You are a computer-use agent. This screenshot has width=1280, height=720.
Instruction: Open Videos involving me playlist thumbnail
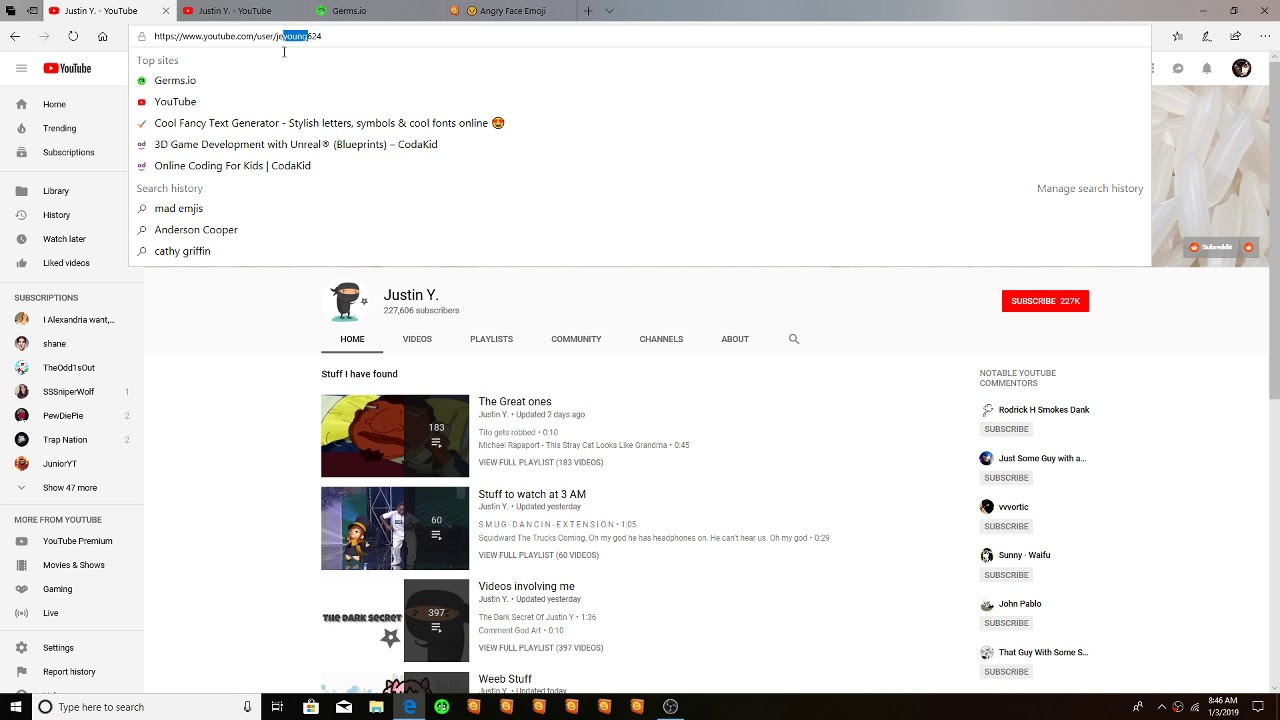click(395, 621)
